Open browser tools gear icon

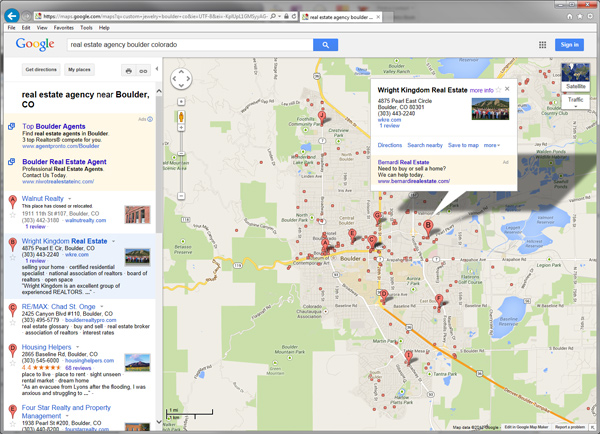tap(591, 16)
